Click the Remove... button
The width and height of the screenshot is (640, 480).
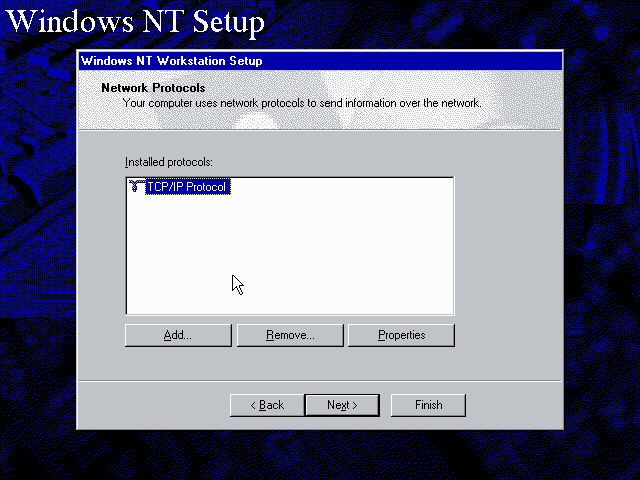[290, 335]
